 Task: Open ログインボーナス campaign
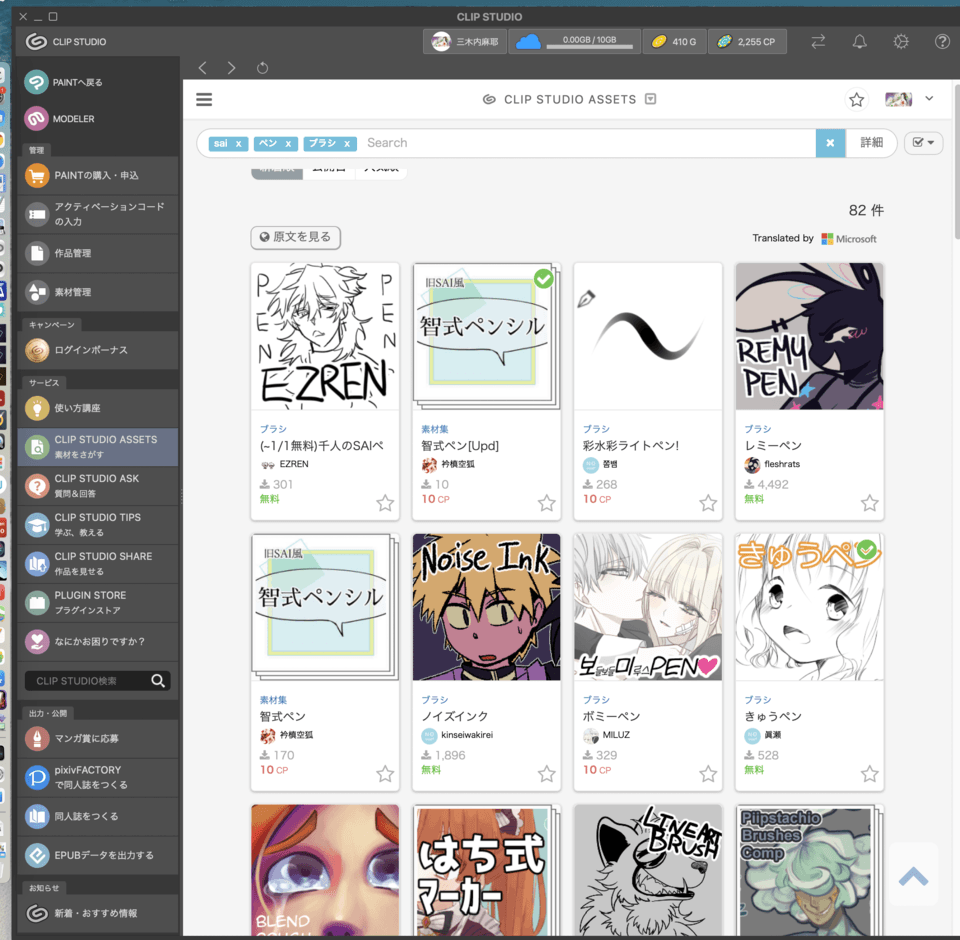(x=98, y=350)
